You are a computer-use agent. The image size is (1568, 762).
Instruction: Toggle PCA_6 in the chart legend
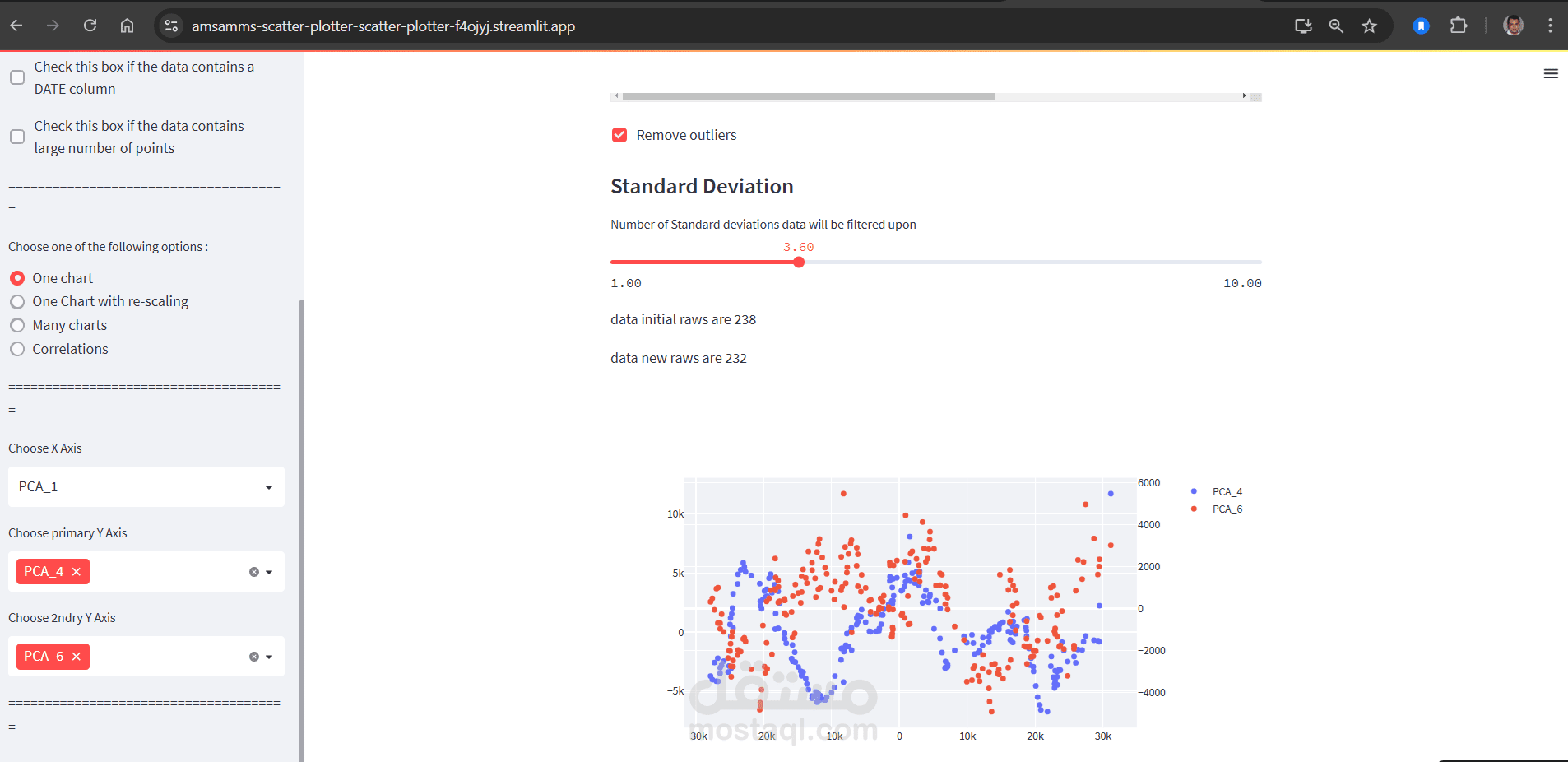click(1227, 509)
